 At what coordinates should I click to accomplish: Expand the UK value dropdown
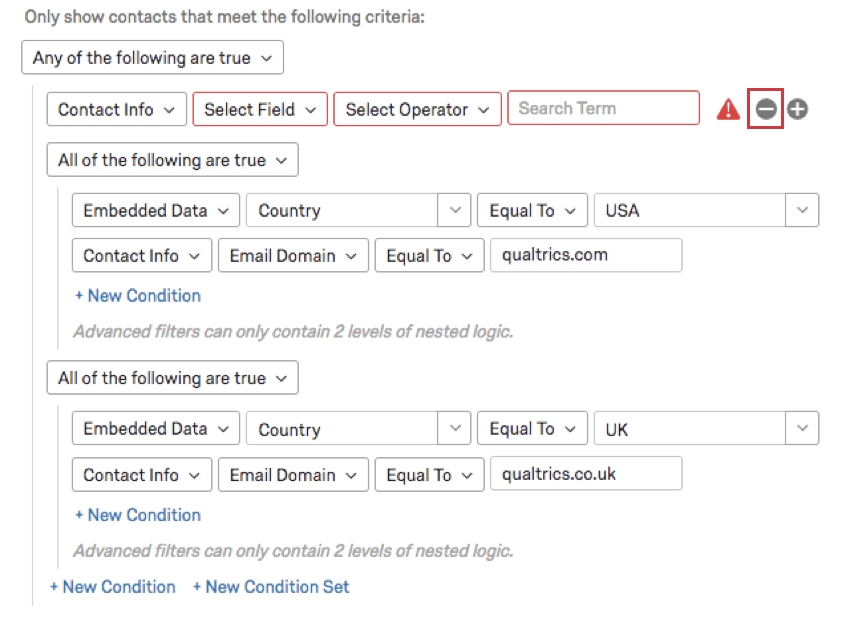(x=802, y=429)
